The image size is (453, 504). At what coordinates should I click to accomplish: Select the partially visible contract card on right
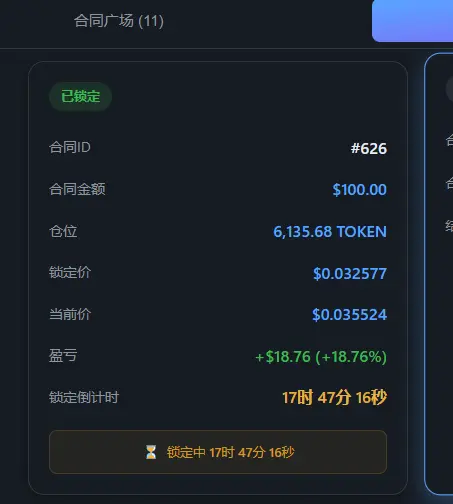point(439,274)
